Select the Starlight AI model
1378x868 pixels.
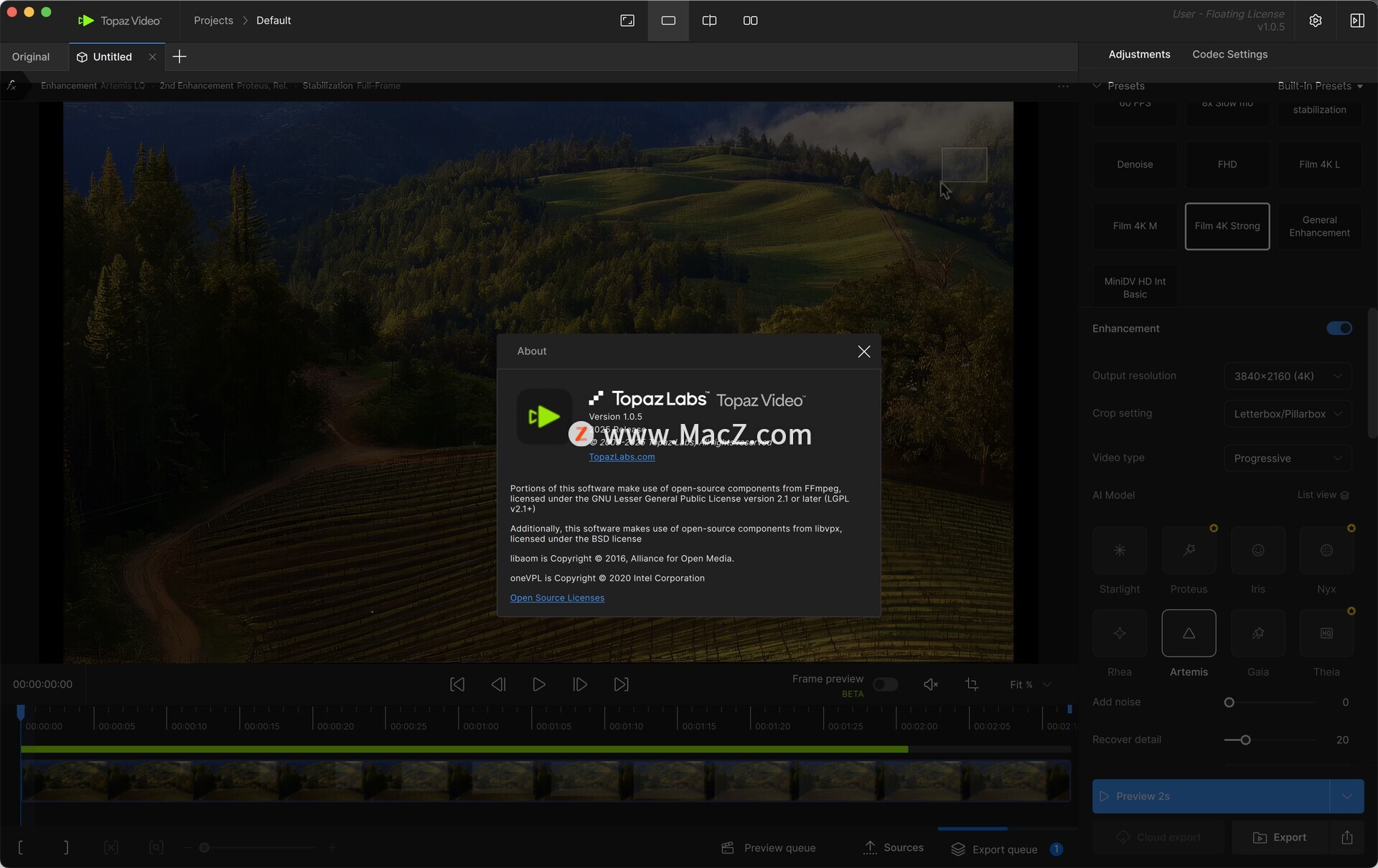(x=1119, y=550)
